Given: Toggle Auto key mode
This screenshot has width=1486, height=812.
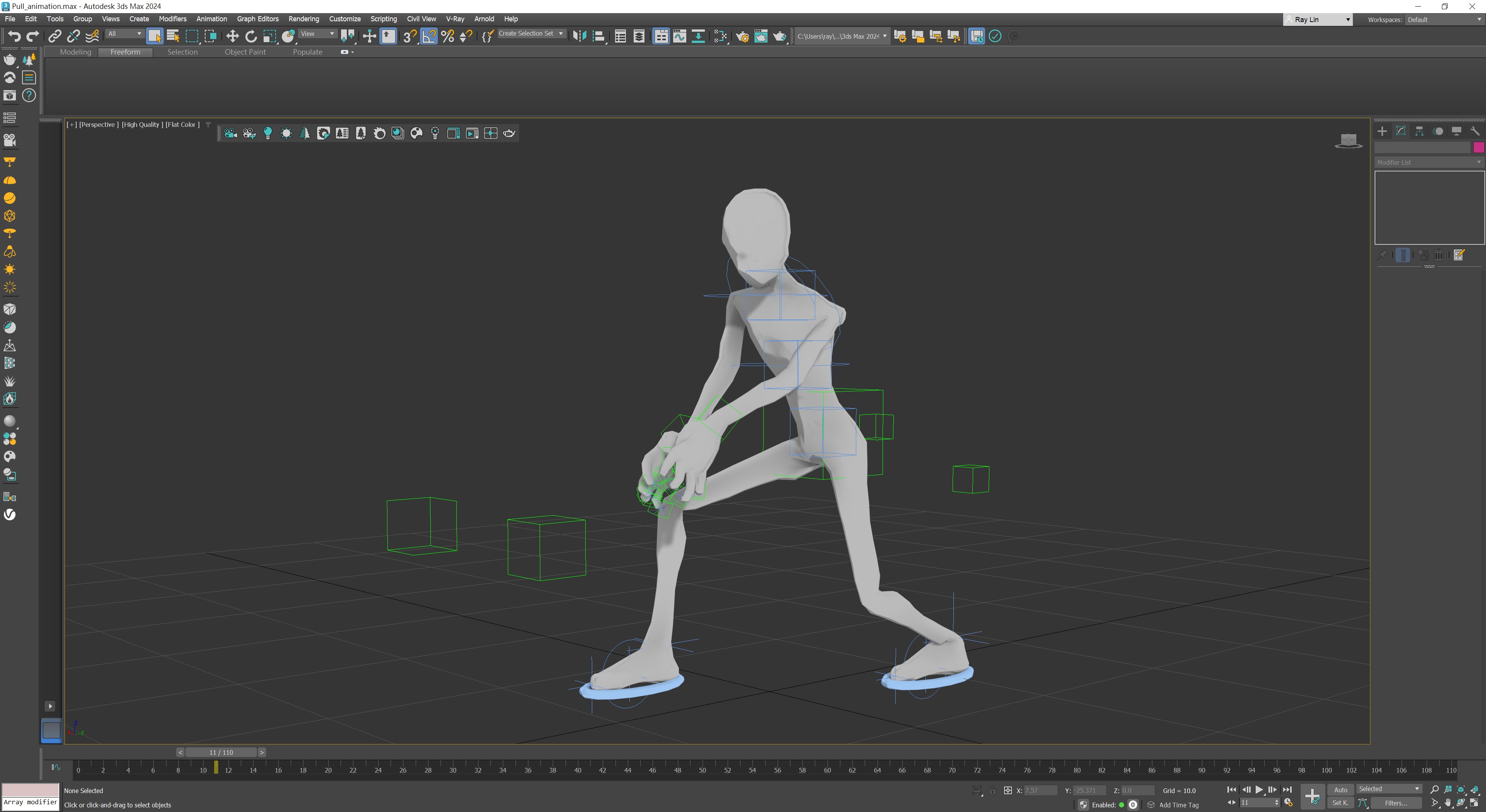Looking at the screenshot, I should [x=1340, y=790].
